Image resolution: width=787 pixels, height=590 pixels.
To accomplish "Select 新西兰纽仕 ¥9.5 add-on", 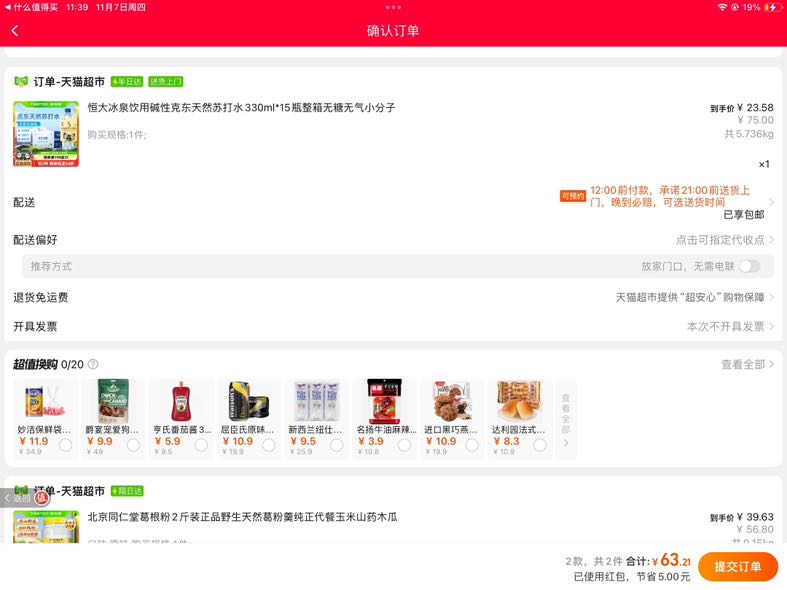I will point(337,445).
